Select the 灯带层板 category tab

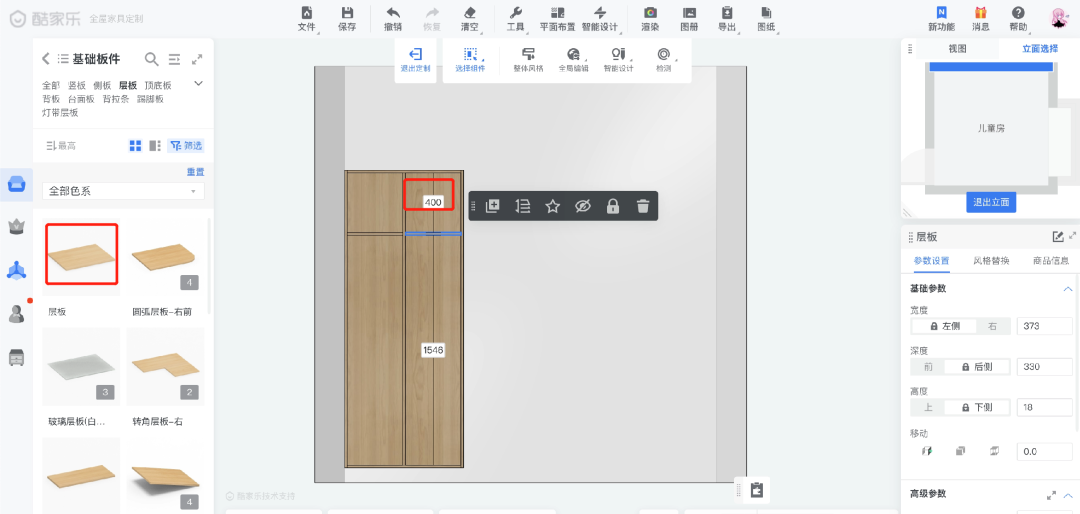pos(60,112)
